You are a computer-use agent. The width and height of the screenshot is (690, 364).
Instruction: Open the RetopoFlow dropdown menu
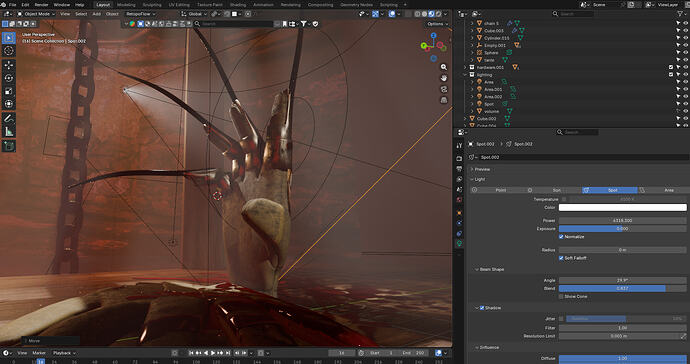pyautogui.click(x=140, y=14)
